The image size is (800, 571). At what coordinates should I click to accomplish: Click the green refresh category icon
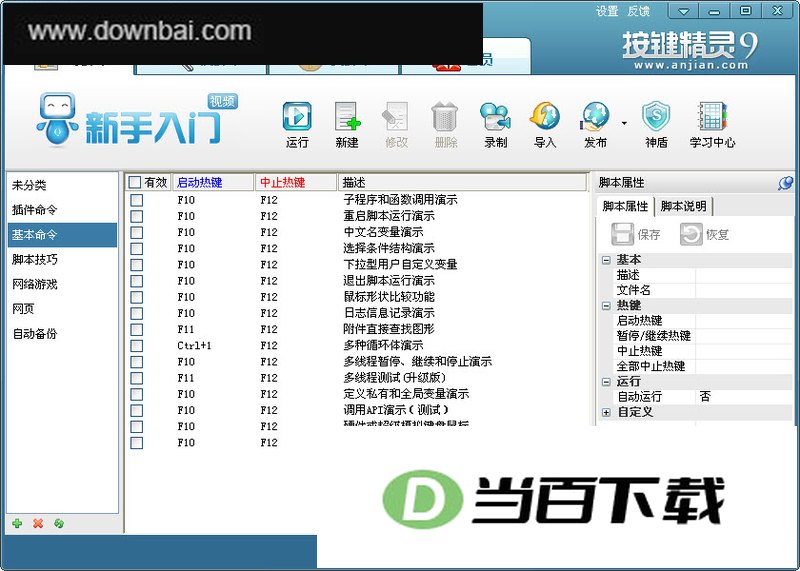tap(59, 523)
